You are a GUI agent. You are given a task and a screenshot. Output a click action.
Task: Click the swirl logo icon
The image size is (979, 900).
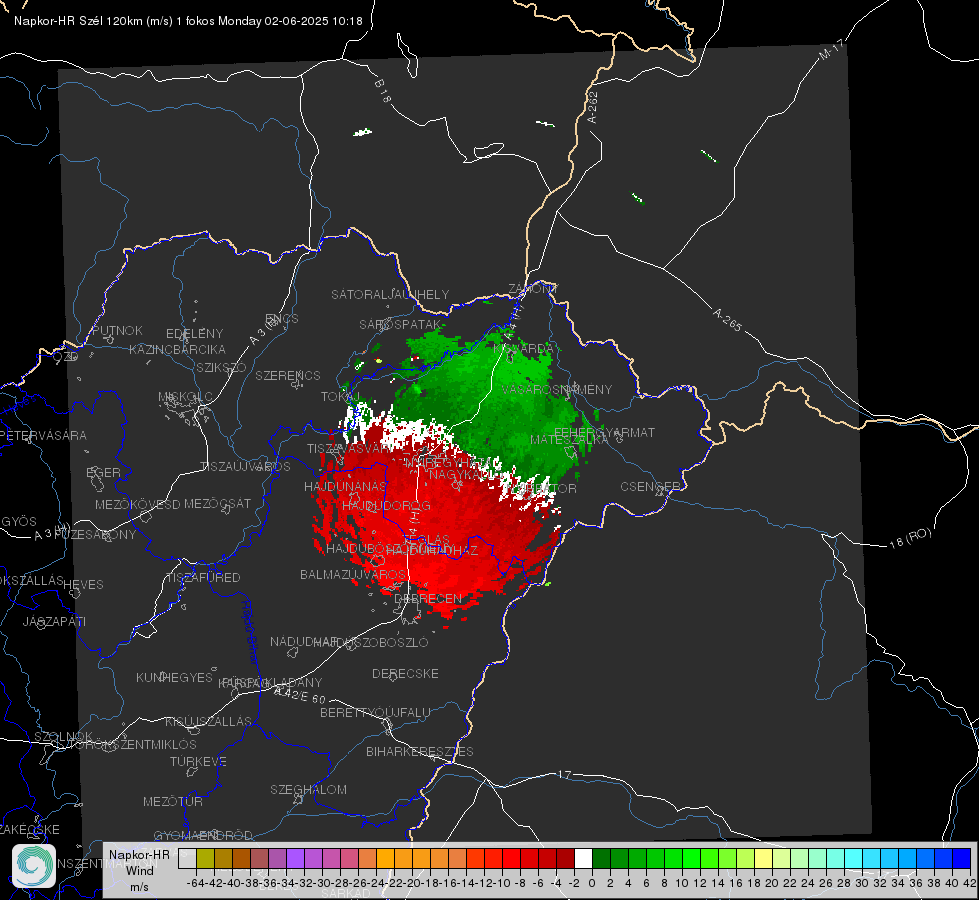[x=34, y=866]
